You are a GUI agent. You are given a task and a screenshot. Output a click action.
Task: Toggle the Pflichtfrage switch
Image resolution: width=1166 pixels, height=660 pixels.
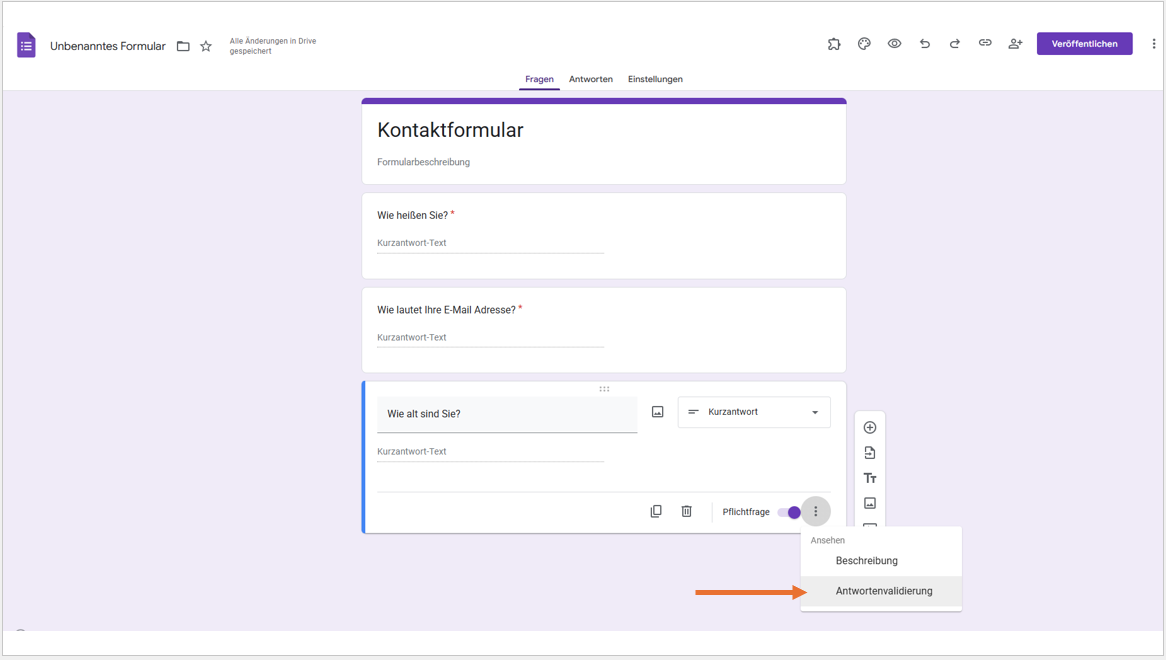pyautogui.click(x=789, y=512)
